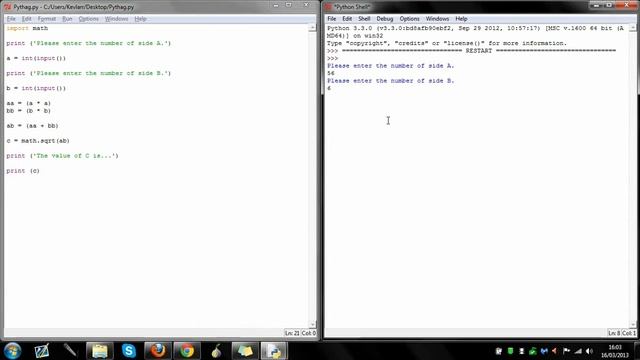The height and width of the screenshot is (360, 640).
Task: Launch the Tor onion icon in taskbar
Action: coord(216,351)
